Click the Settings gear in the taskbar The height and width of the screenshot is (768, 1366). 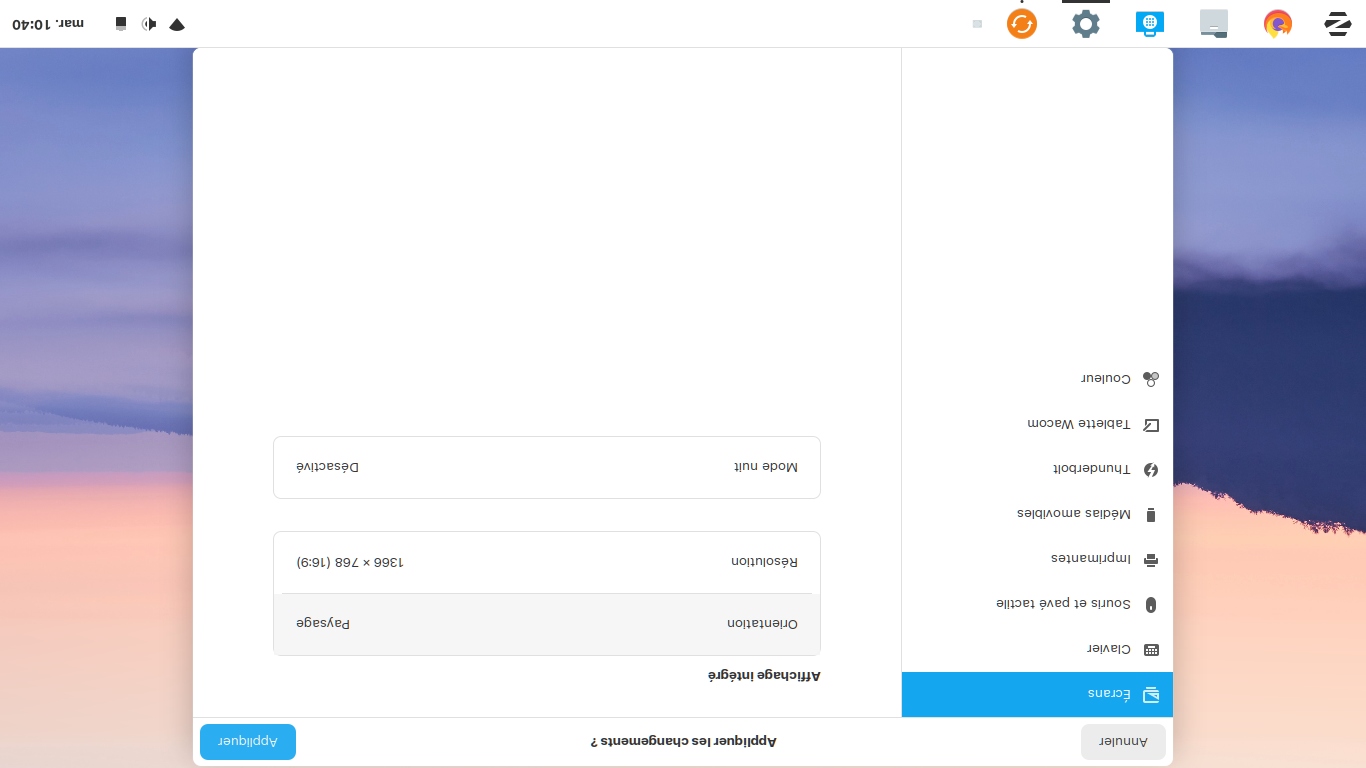click(1086, 23)
